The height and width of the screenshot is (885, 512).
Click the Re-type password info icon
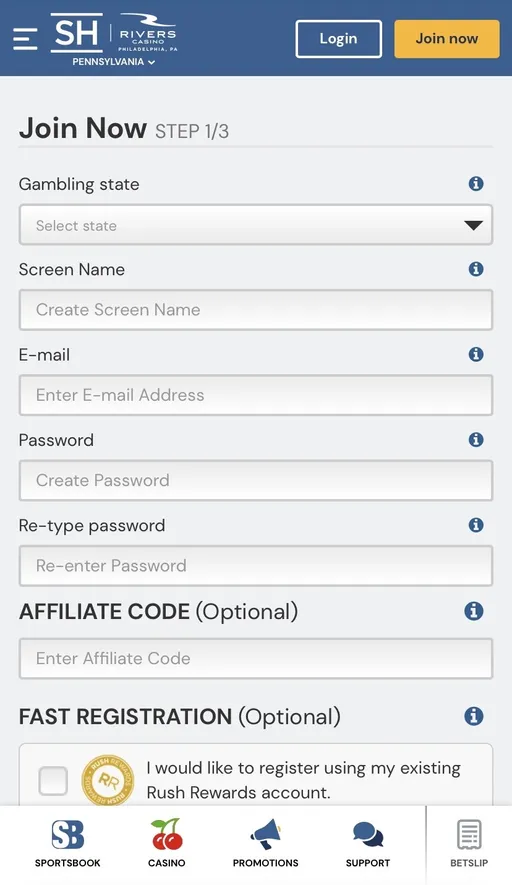476,525
